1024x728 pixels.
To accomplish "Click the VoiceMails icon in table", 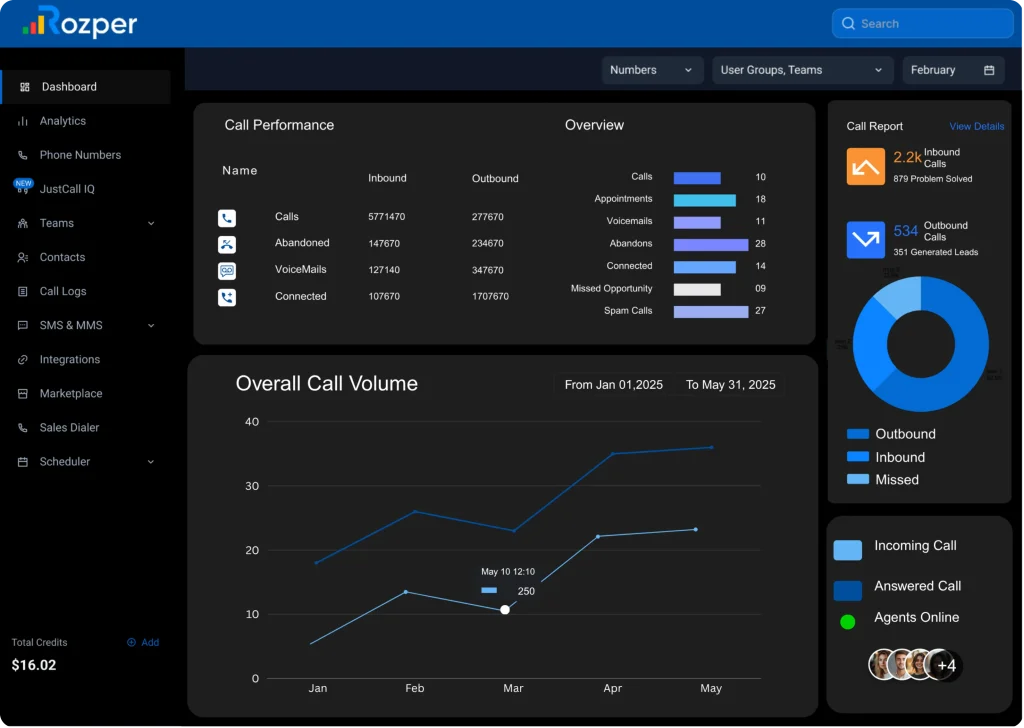I will [x=227, y=271].
